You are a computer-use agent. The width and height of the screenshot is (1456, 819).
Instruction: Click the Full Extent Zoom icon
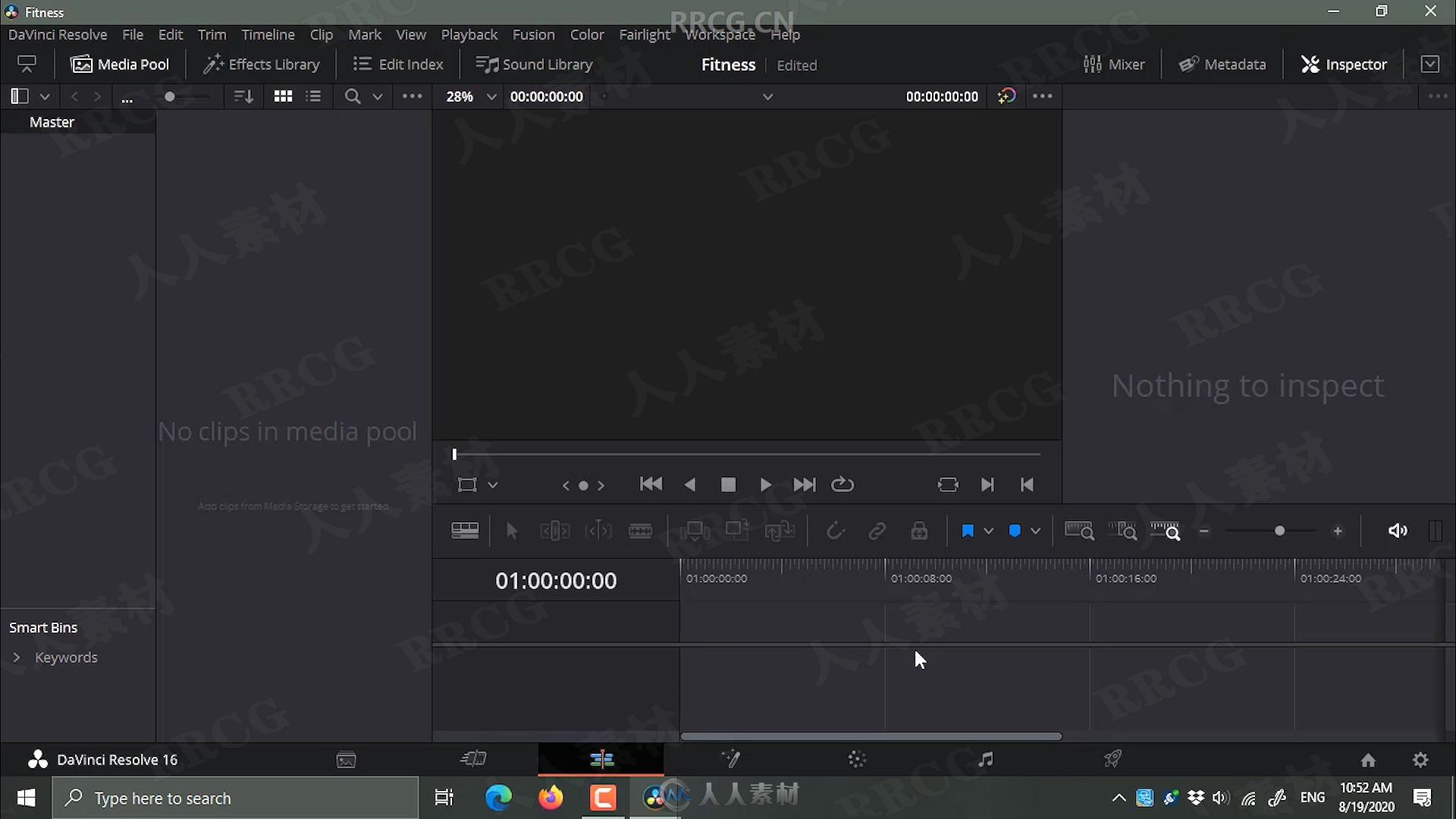pos(1079,531)
